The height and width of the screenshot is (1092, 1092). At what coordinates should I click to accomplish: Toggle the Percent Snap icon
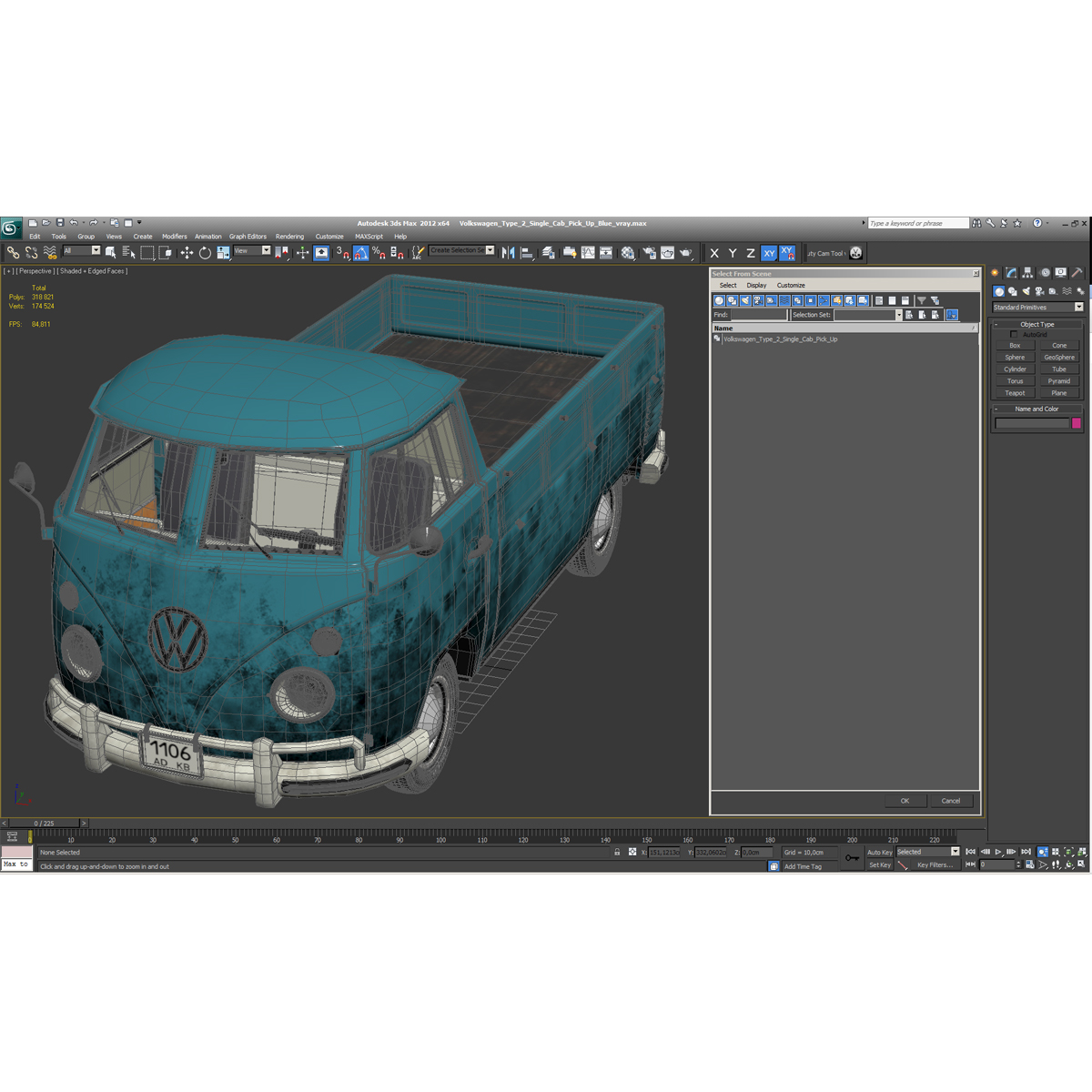[x=379, y=253]
